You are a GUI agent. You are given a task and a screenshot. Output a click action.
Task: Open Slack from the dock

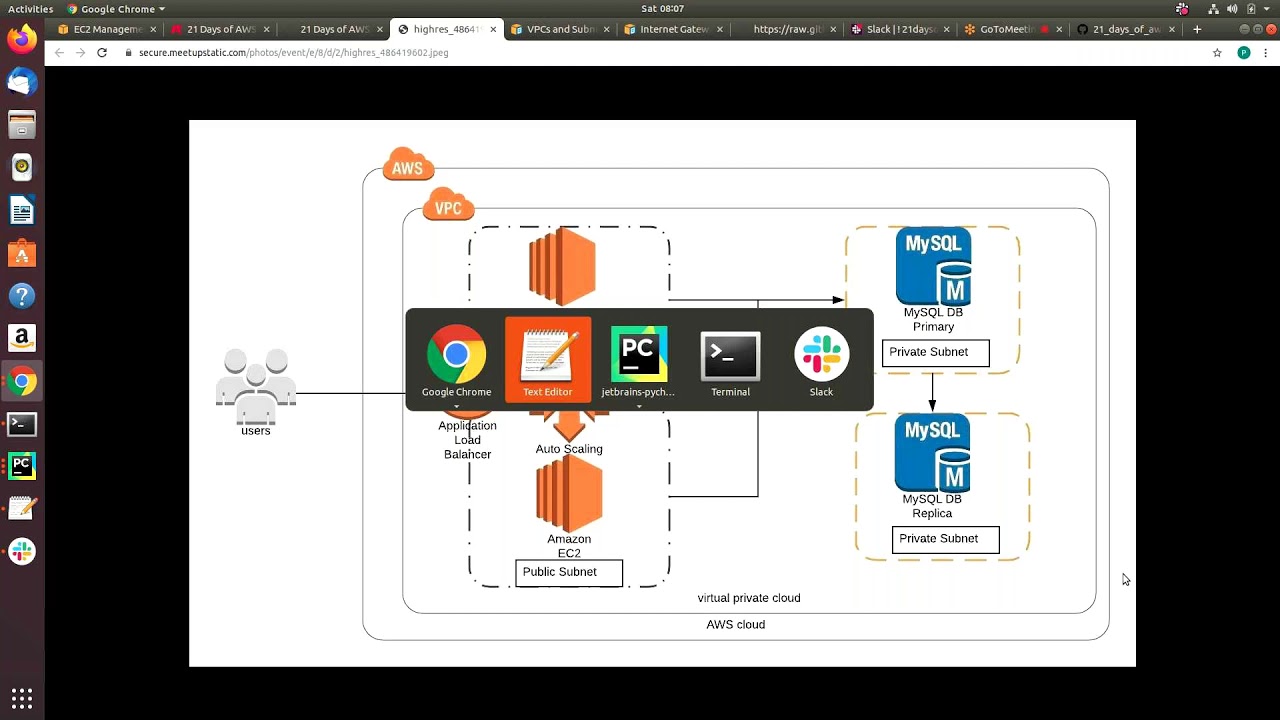pyautogui.click(x=22, y=551)
